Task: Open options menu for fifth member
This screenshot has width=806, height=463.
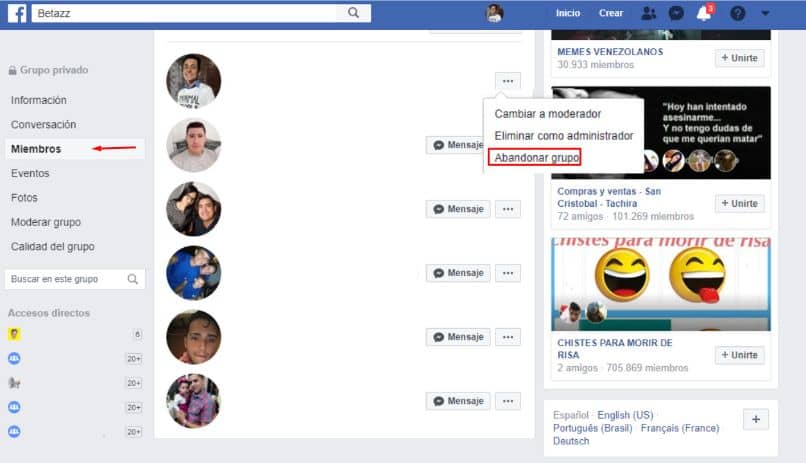Action: pyautogui.click(x=508, y=337)
